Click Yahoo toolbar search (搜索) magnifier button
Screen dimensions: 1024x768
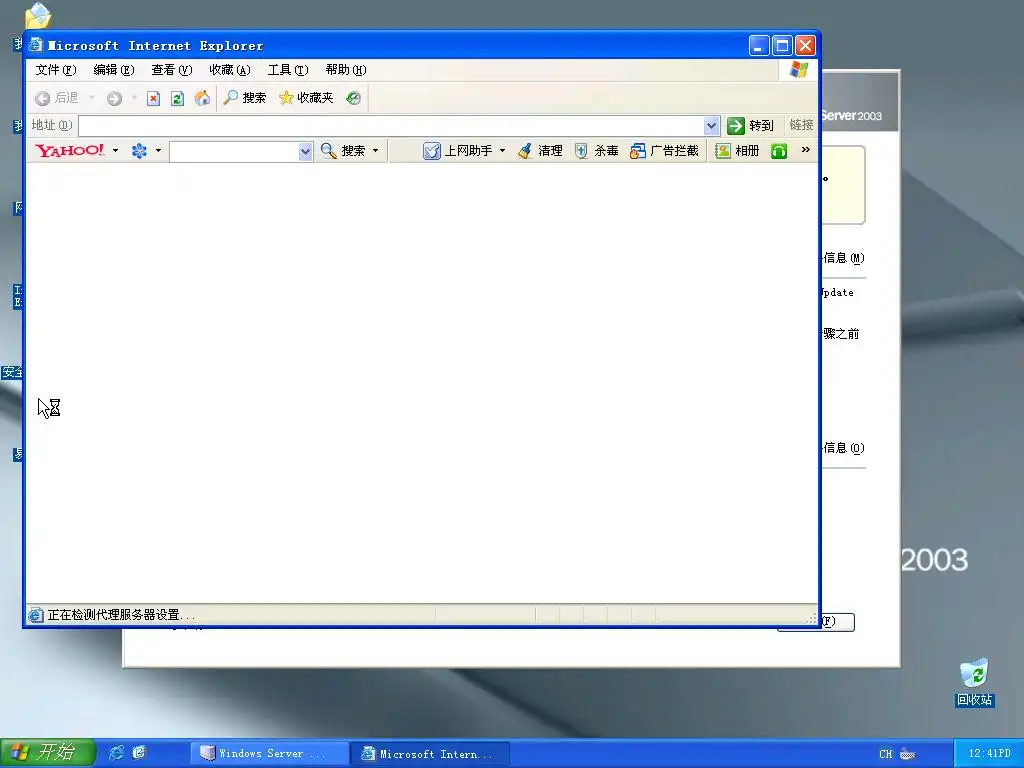pyautogui.click(x=343, y=151)
